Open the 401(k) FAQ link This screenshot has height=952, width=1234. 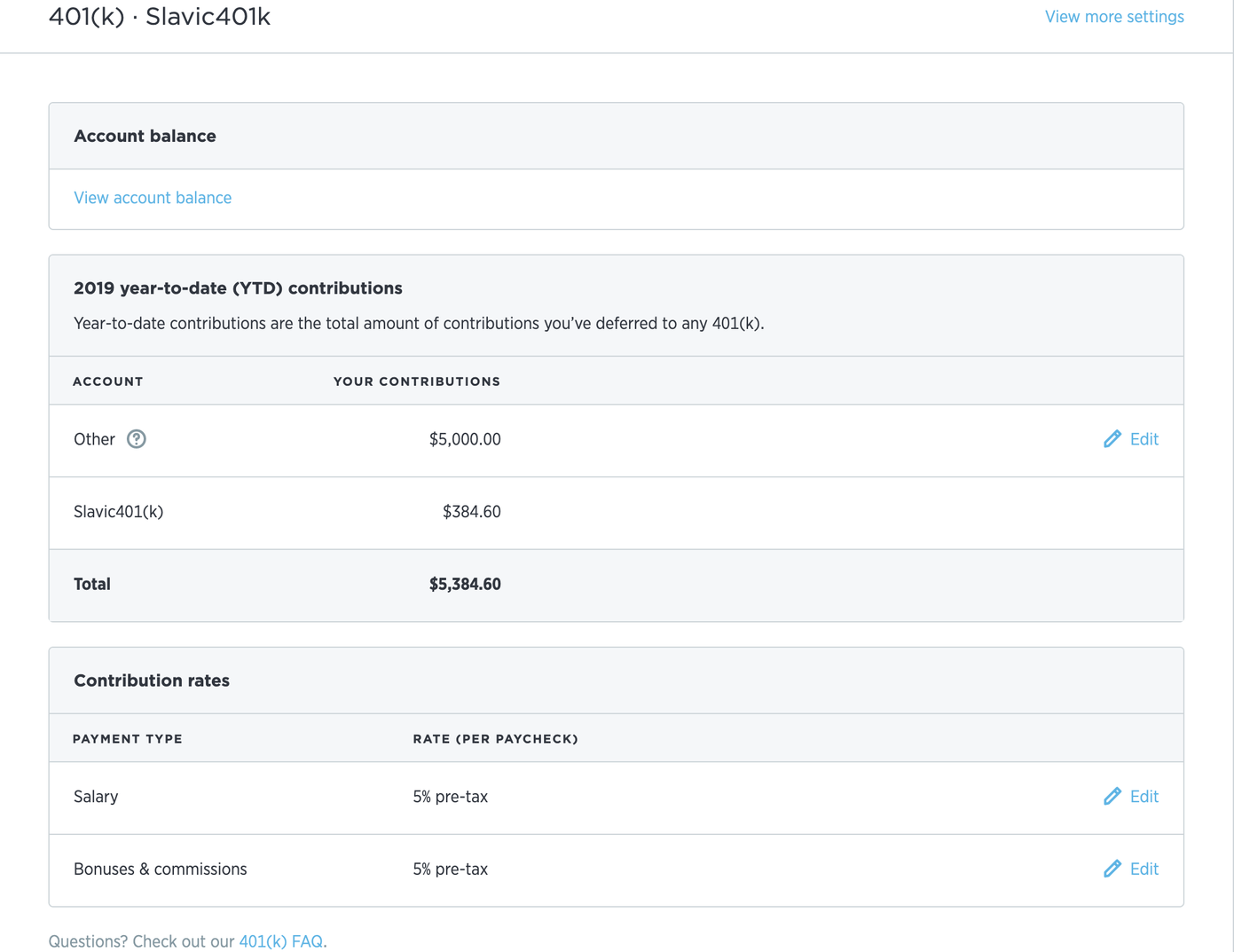pyautogui.click(x=281, y=941)
